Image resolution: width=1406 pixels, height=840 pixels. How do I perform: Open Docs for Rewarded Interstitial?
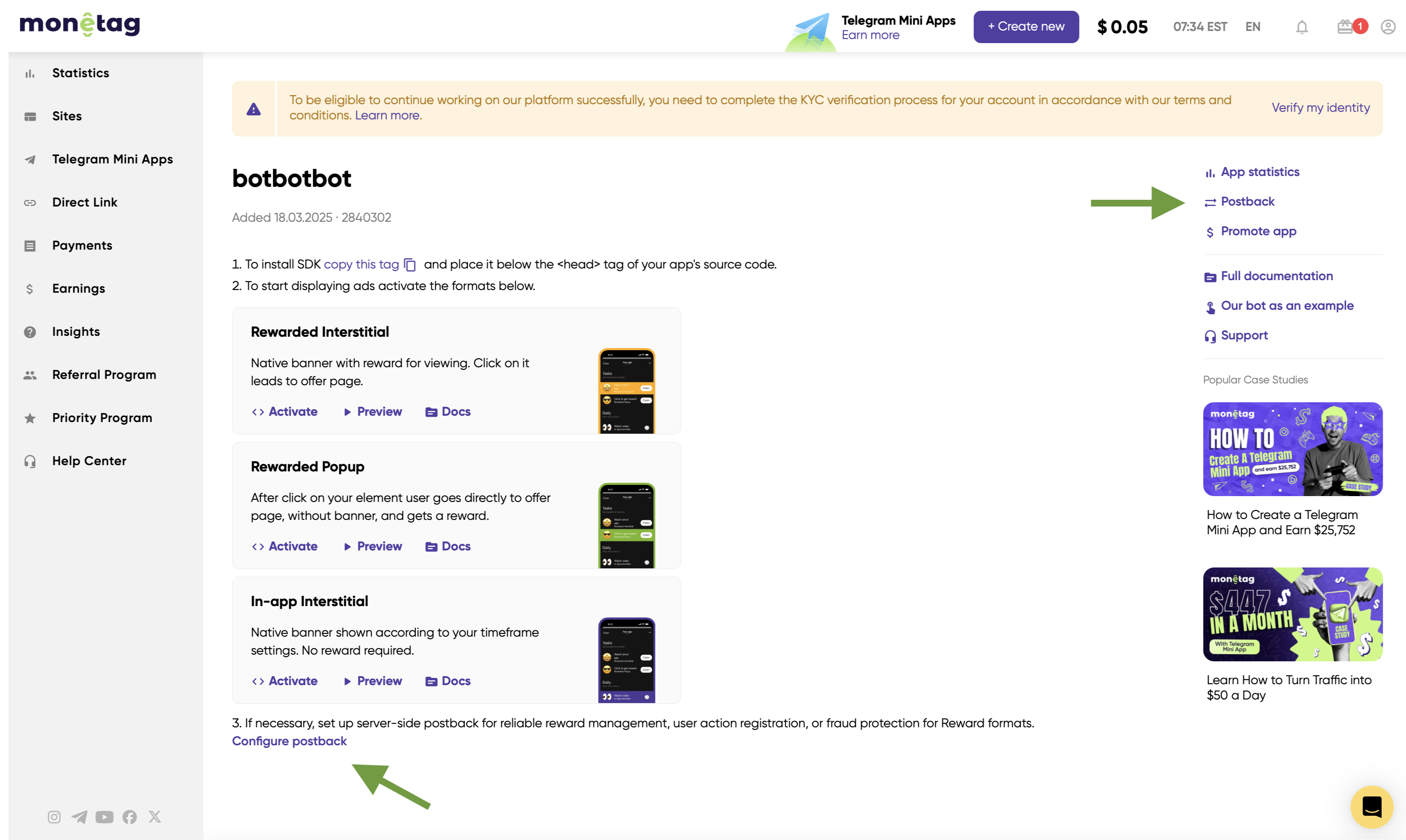448,412
